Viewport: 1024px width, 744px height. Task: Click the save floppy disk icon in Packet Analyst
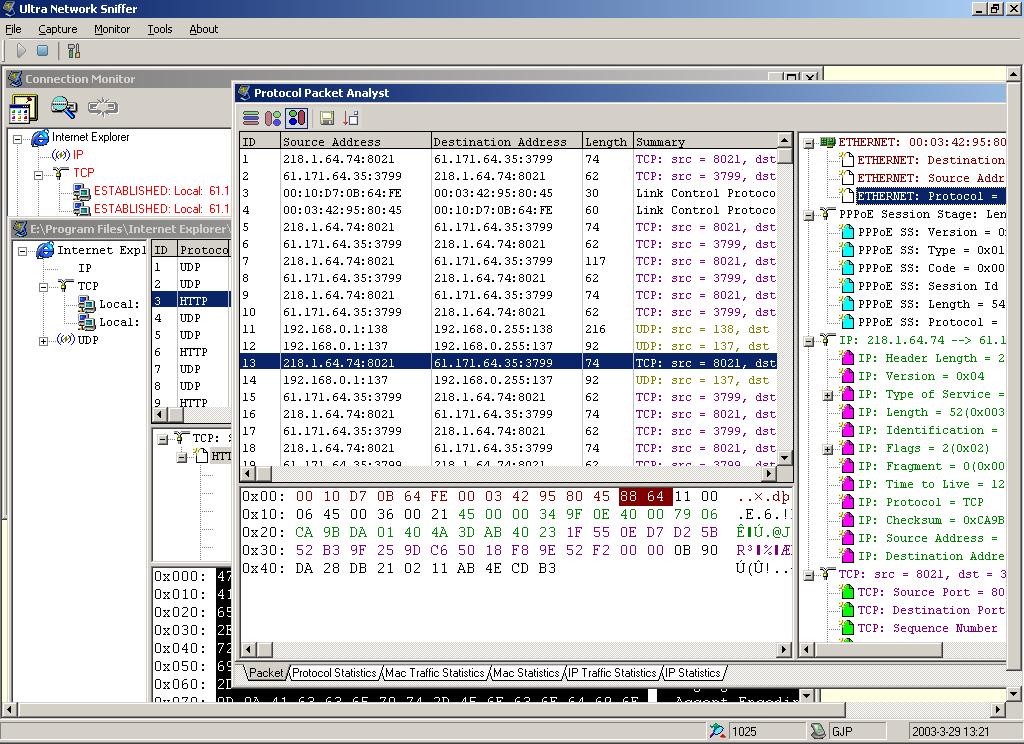[x=327, y=118]
